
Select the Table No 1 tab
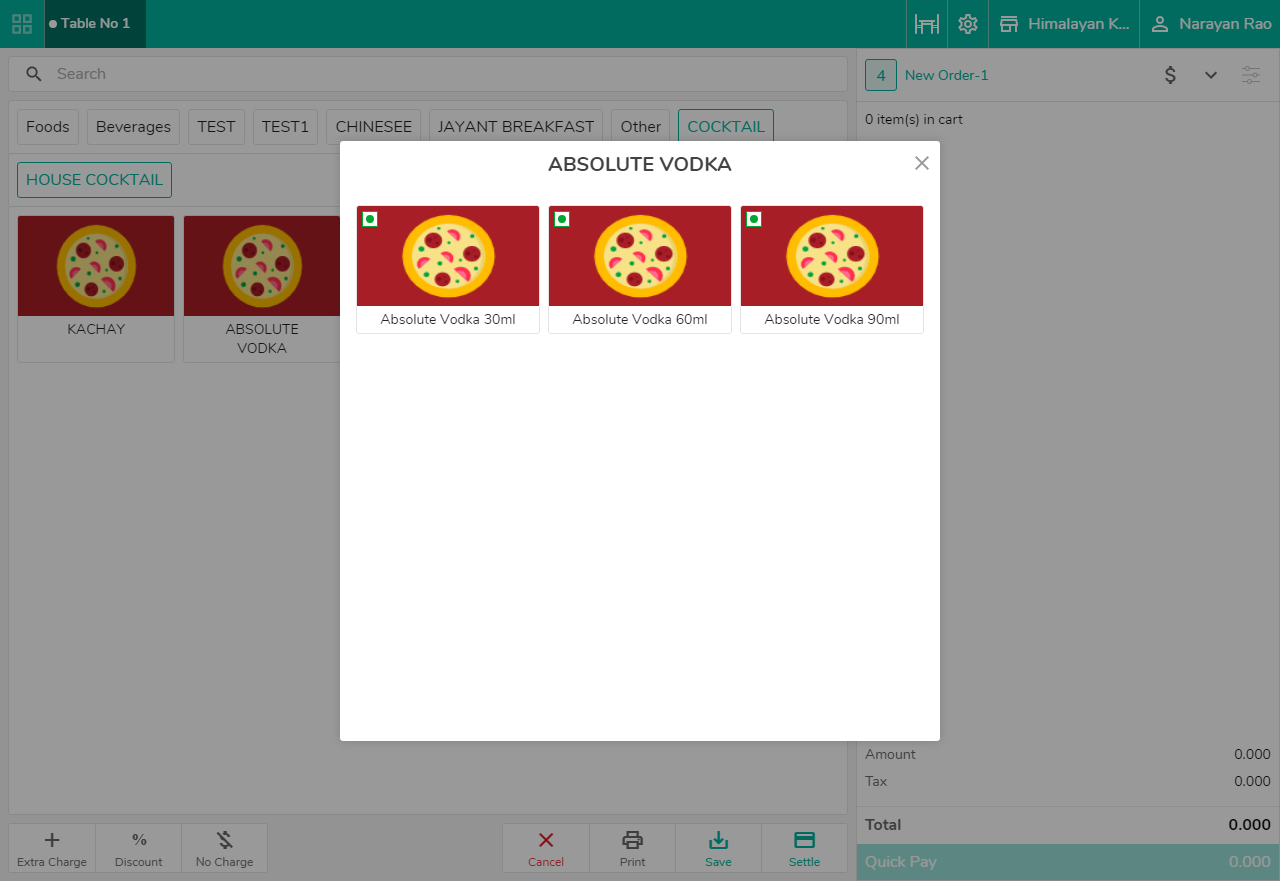[95, 24]
